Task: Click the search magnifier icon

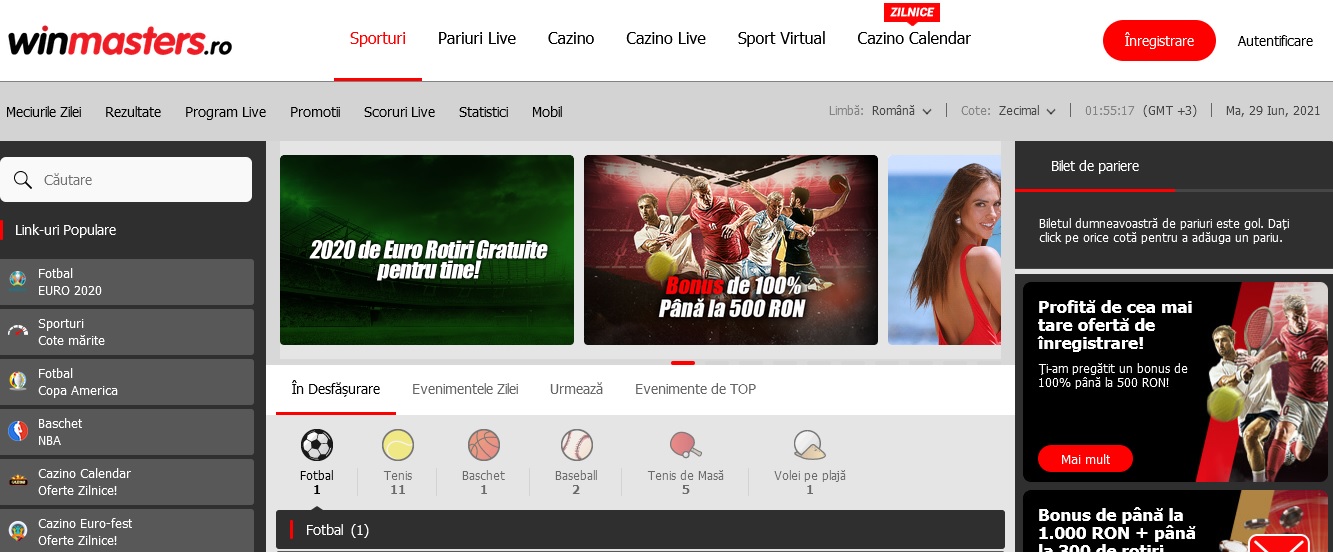Action: (23, 180)
